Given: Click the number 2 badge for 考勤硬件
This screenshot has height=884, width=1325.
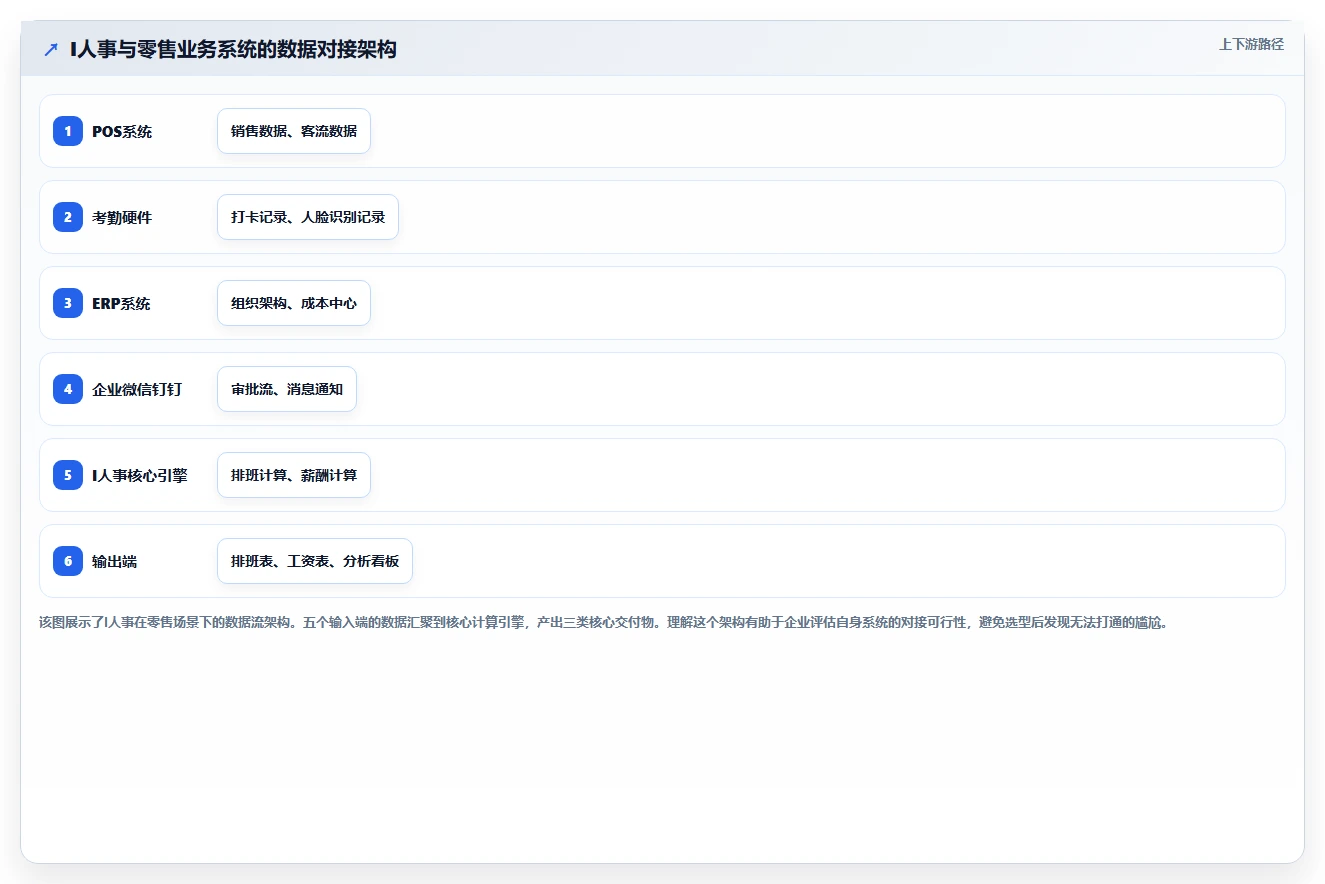Looking at the screenshot, I should pos(68,217).
